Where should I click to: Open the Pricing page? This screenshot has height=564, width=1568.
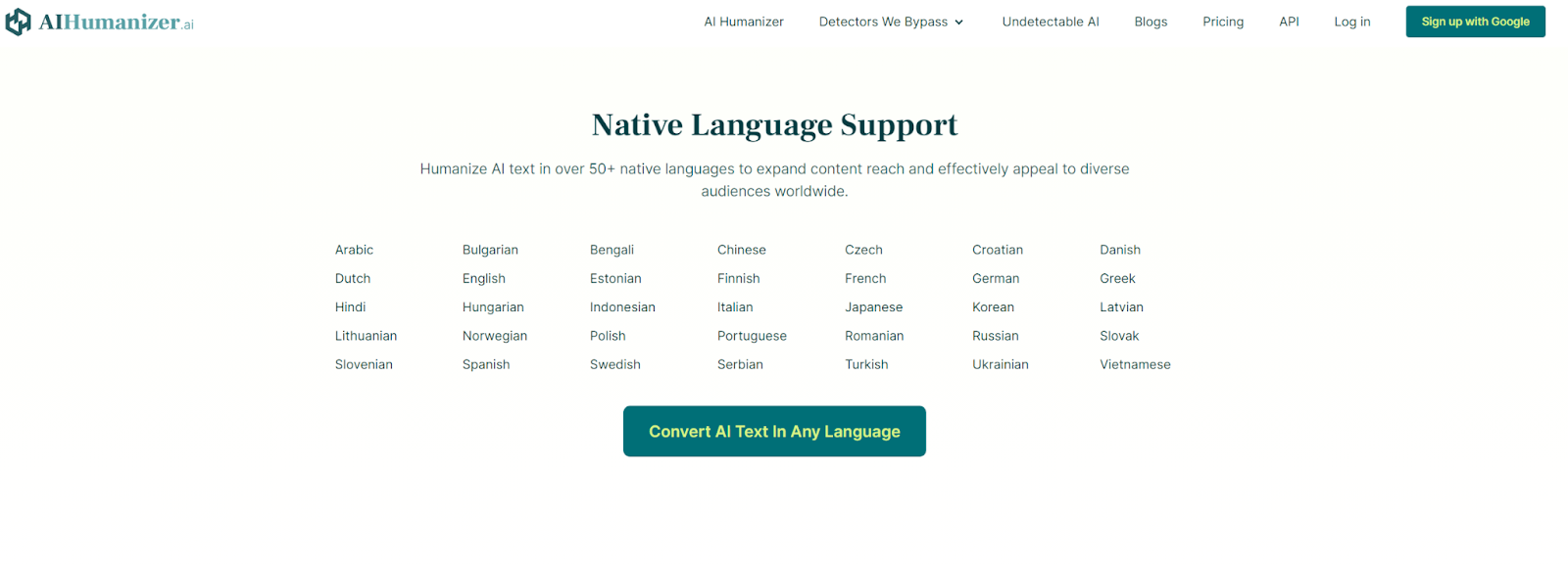(x=1223, y=22)
